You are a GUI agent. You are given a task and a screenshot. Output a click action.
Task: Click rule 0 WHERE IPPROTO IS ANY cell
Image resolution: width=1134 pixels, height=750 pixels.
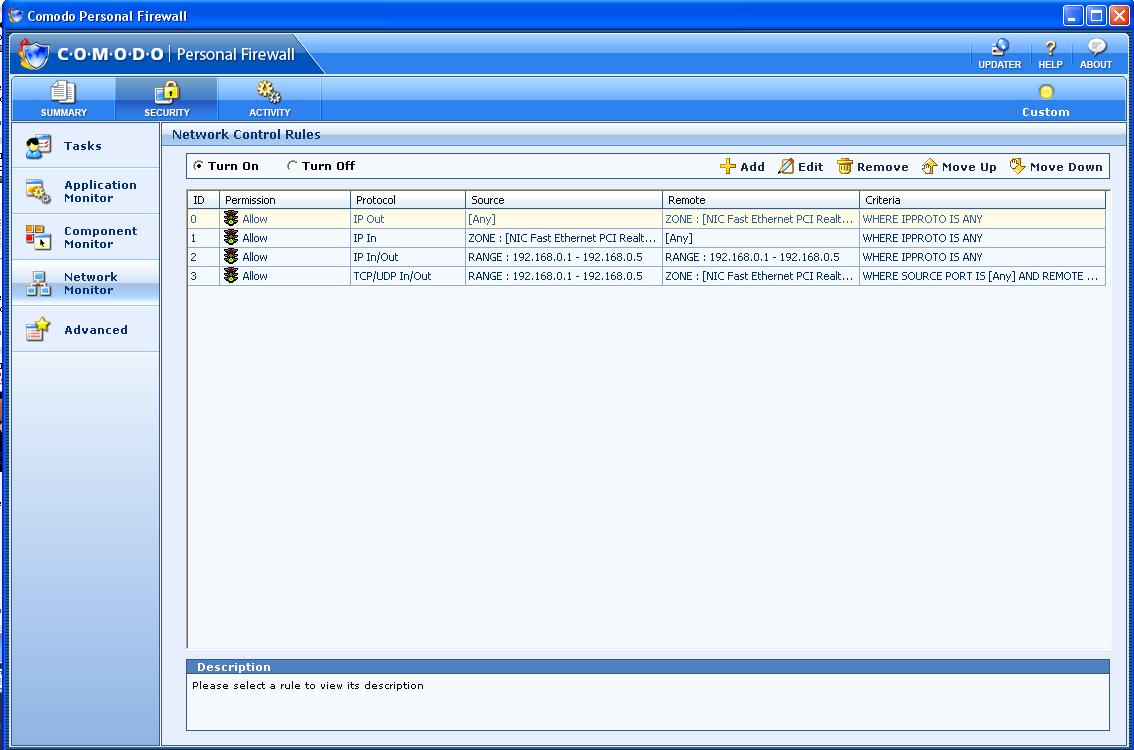[983, 219]
